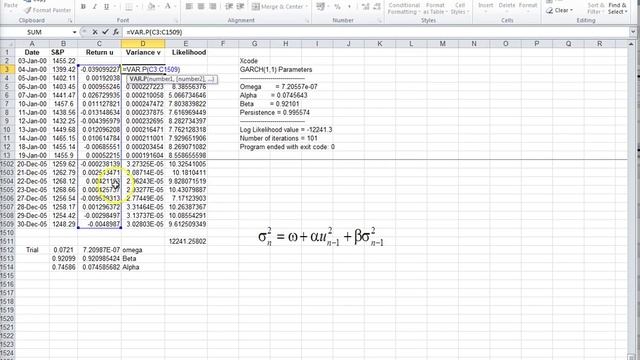
Task: Click the 'Return u' header cell
Action: (99, 52)
